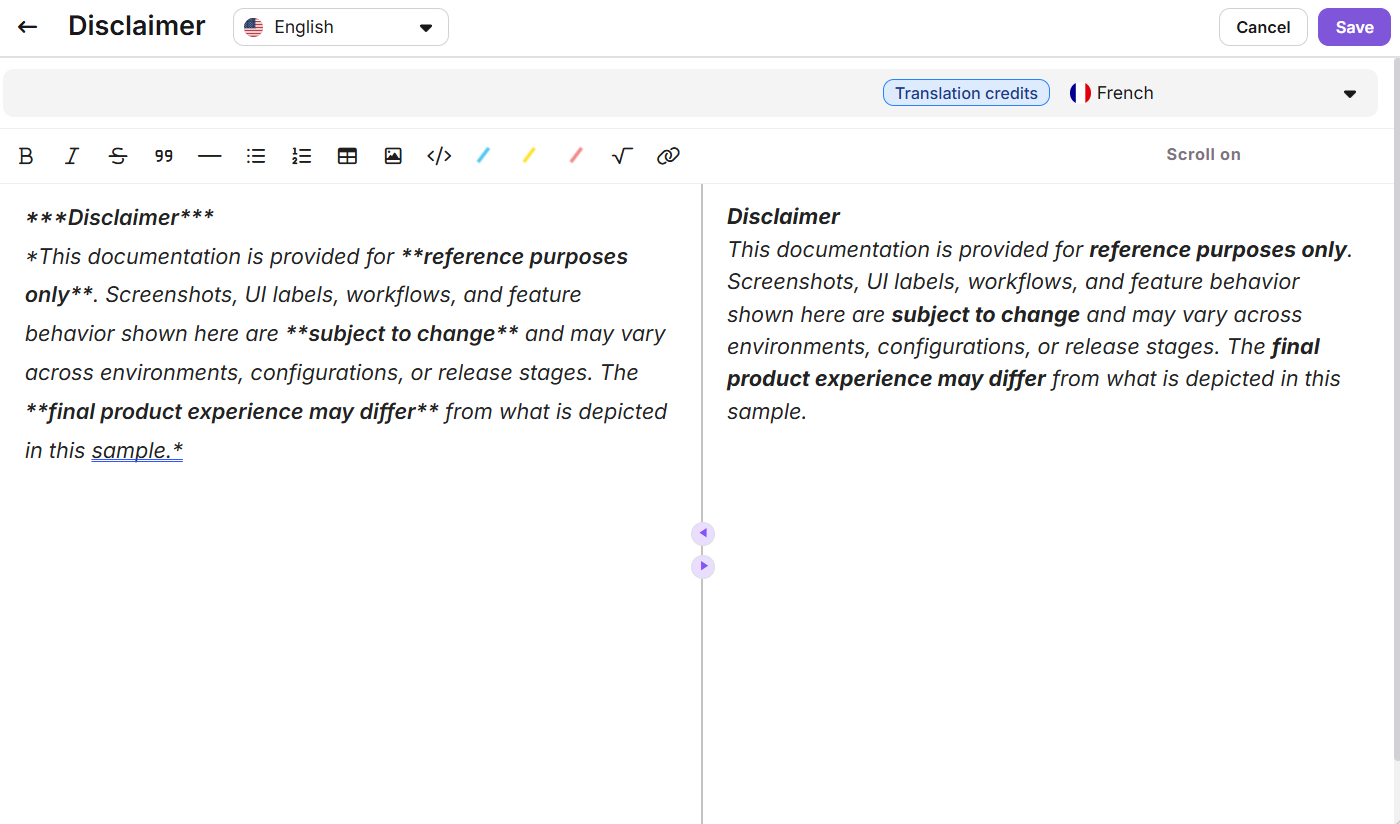The height and width of the screenshot is (824, 1400).
Task: Create a numbered list
Action: click(x=301, y=155)
